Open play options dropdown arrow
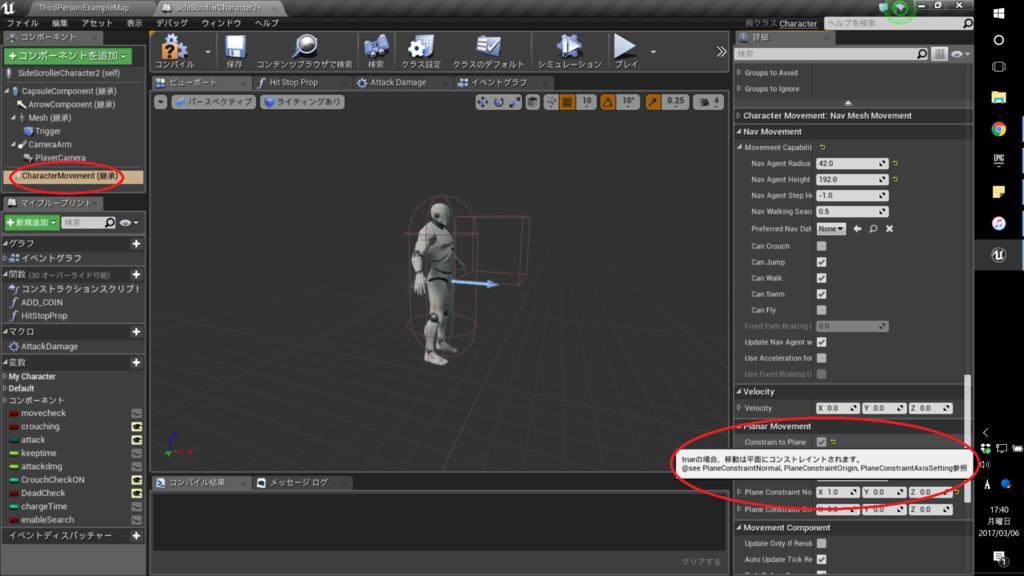This screenshot has height=576, width=1024. 653,52
